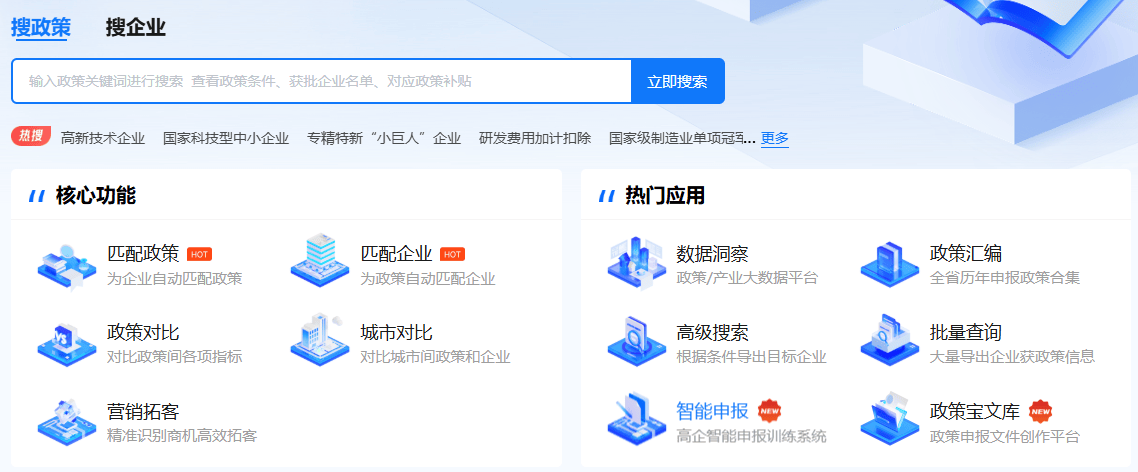Open the 匹配企业 building icon
Screen dimensions: 1138x472
point(320,263)
